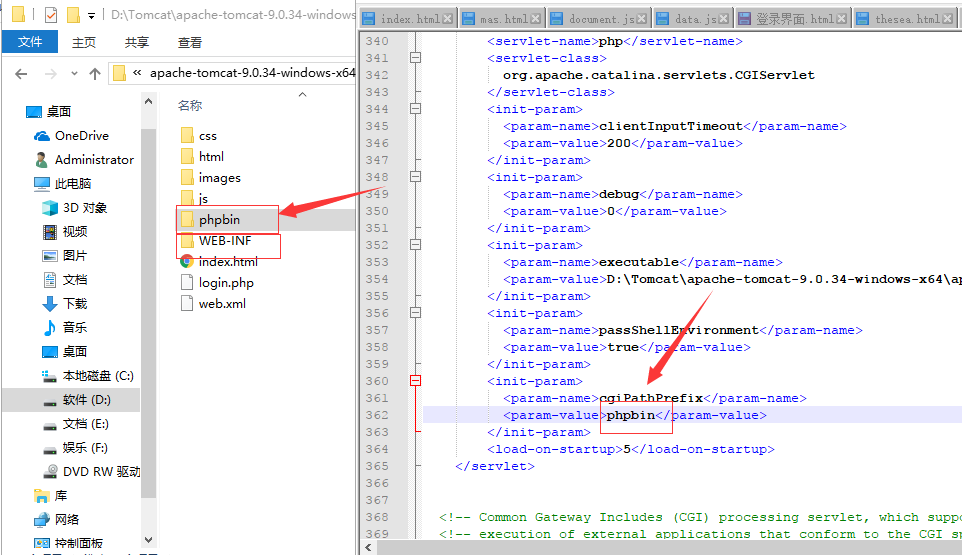Go back using the Explorer back arrow
The width and height of the screenshot is (962, 555).
click(21, 74)
